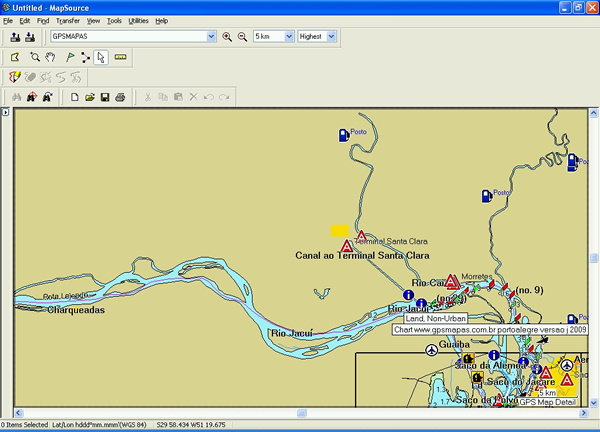Screen dimensions: 600x432
Task: Select the Distance/Bearing measure tool
Action: tap(121, 57)
